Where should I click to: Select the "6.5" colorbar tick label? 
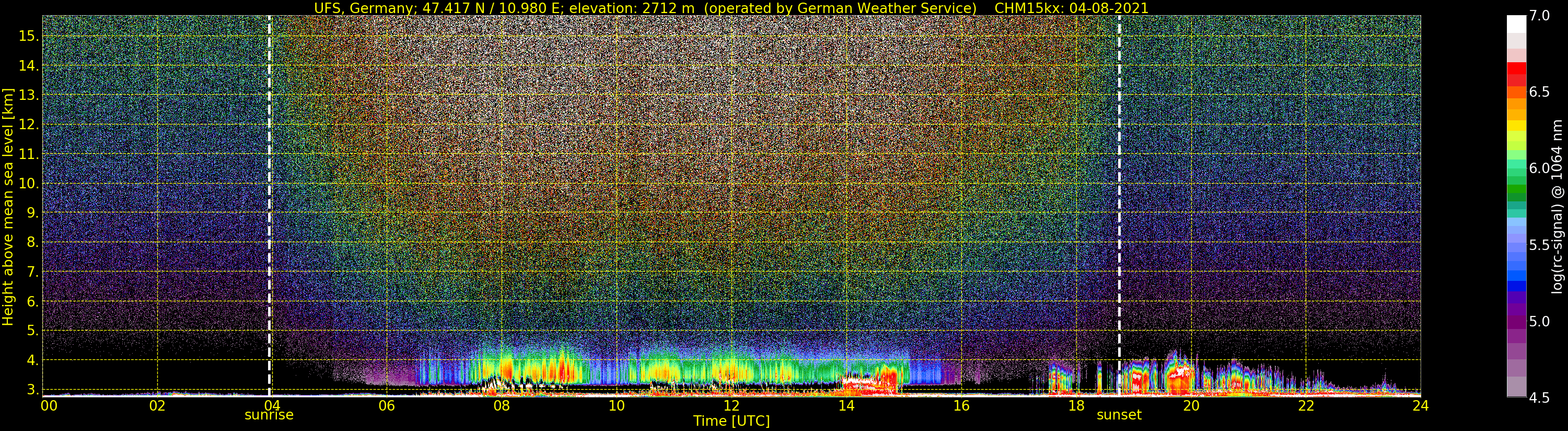(x=1539, y=92)
